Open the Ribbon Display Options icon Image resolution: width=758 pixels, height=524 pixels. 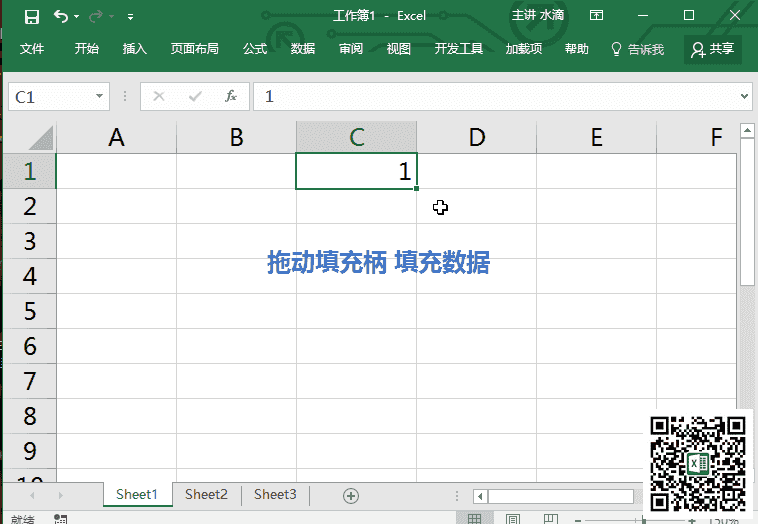click(x=597, y=15)
